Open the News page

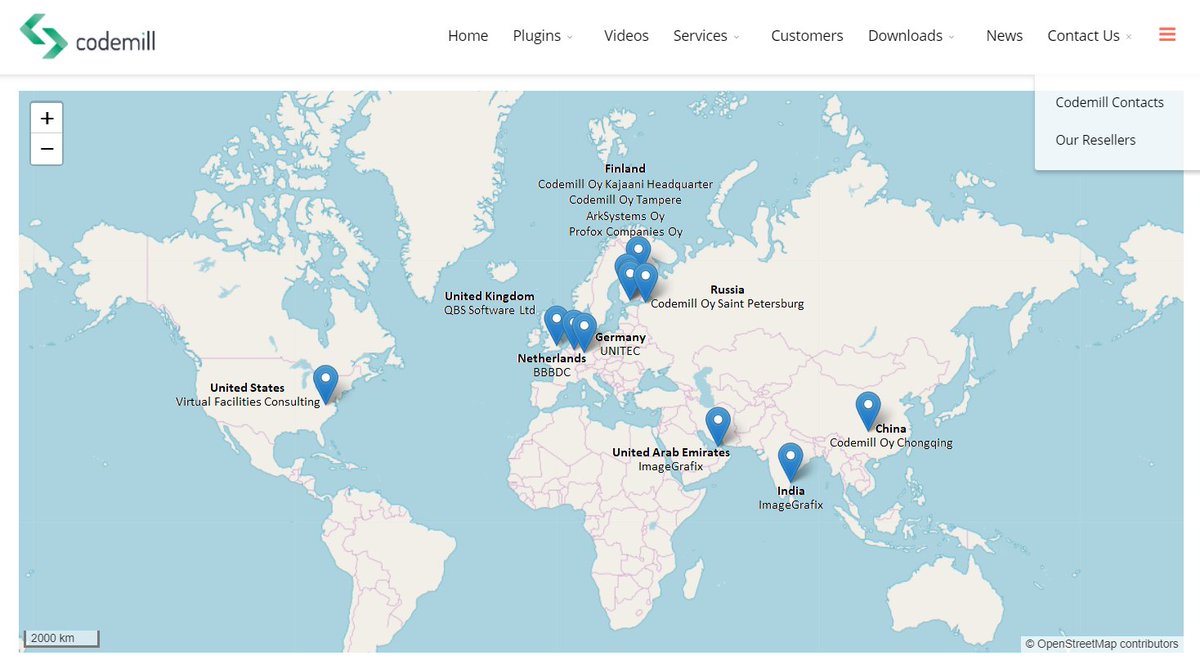point(1004,36)
